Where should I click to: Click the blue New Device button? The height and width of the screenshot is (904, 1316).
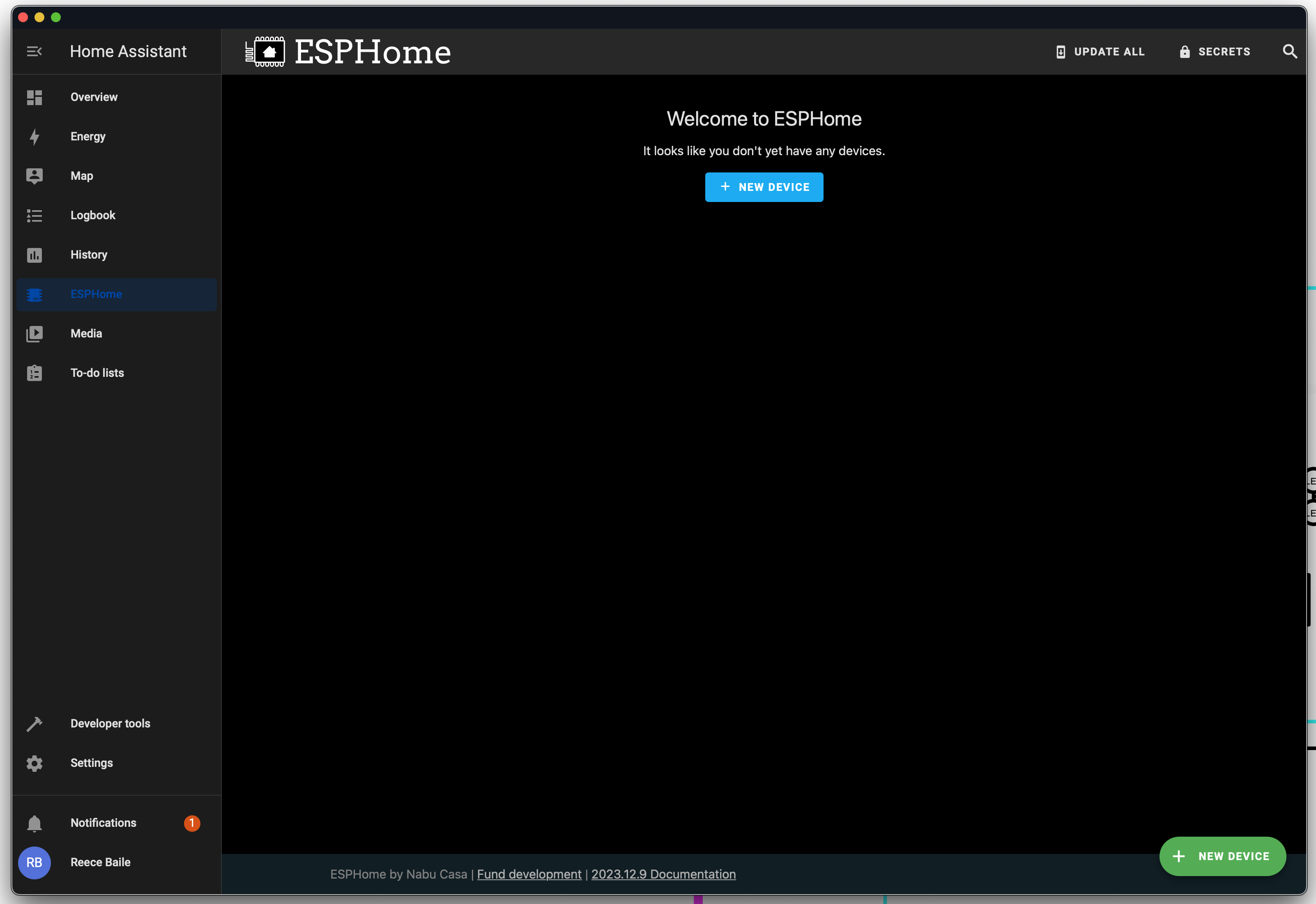764,187
